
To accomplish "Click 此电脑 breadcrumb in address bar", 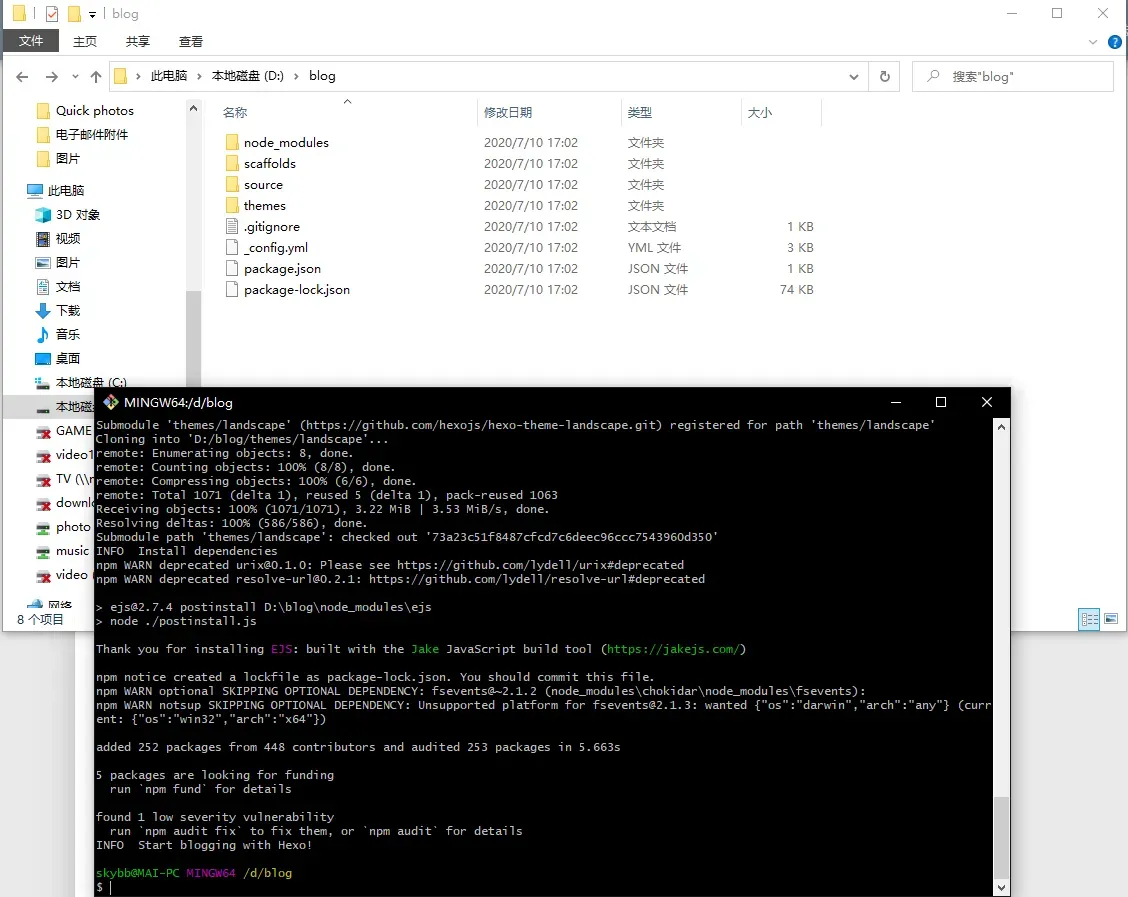I will click(169, 76).
